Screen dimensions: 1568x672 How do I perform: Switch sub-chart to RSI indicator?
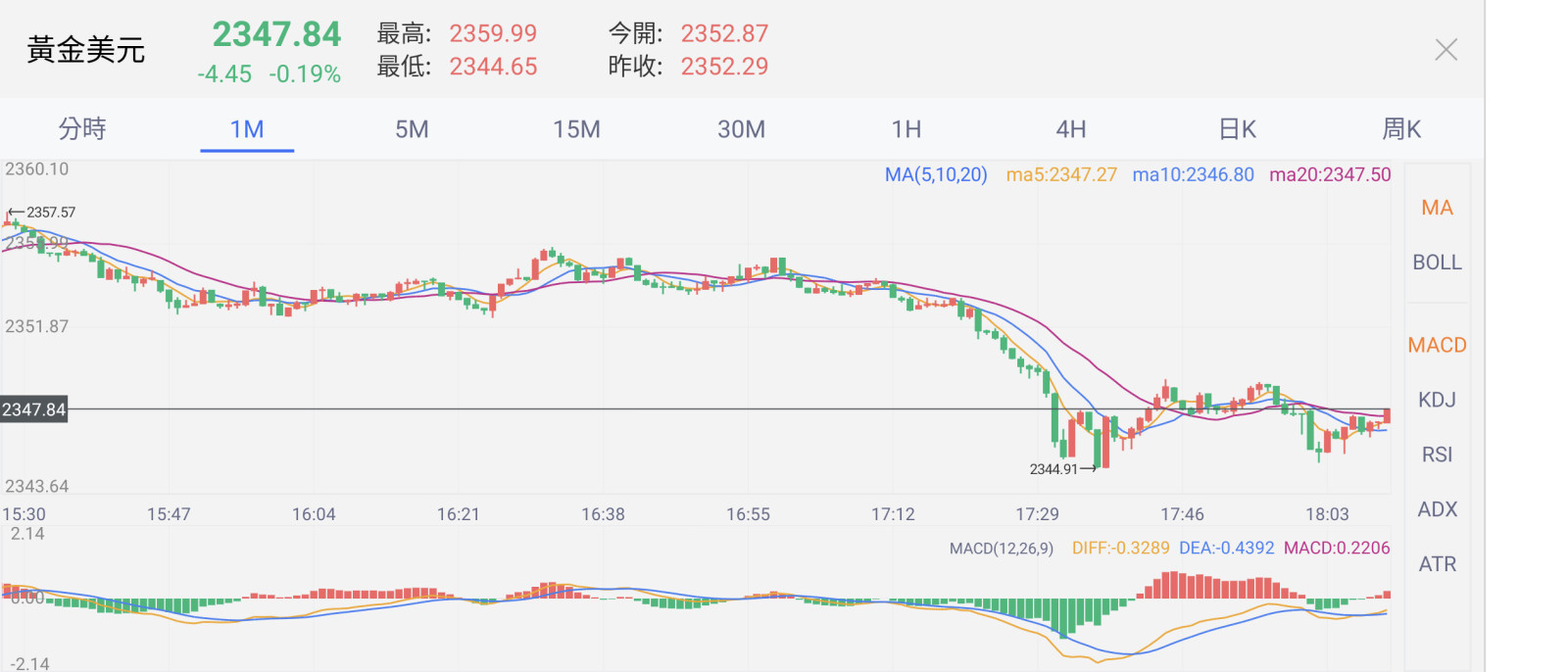(x=1437, y=455)
